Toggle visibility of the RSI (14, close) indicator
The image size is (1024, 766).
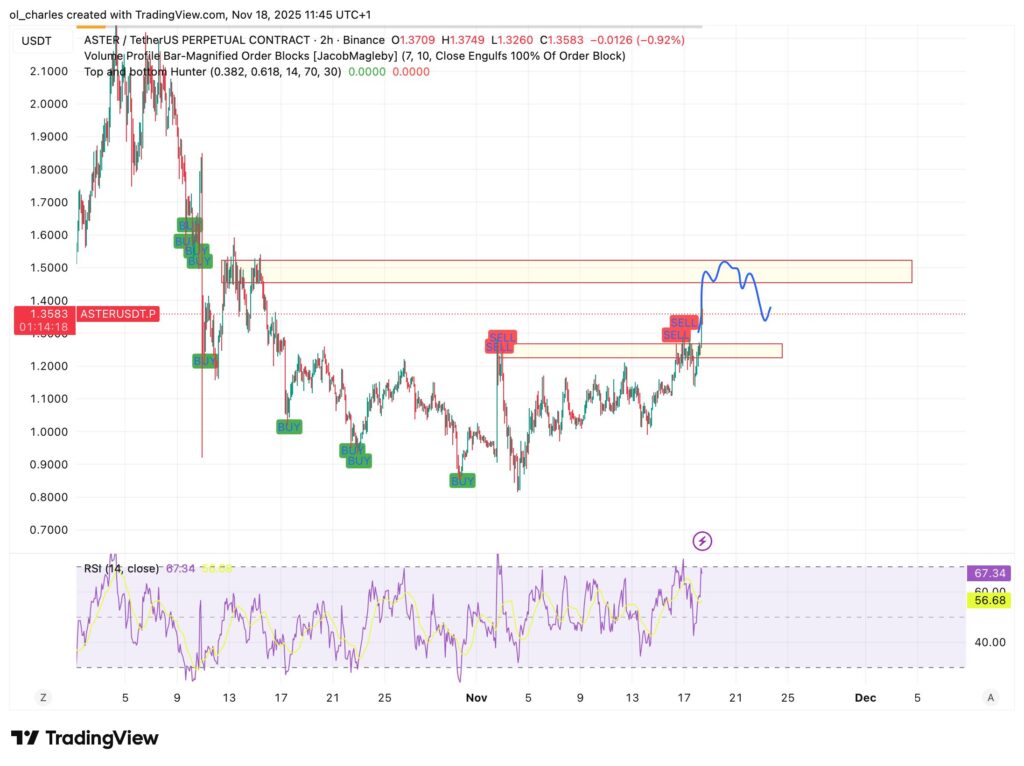120,567
